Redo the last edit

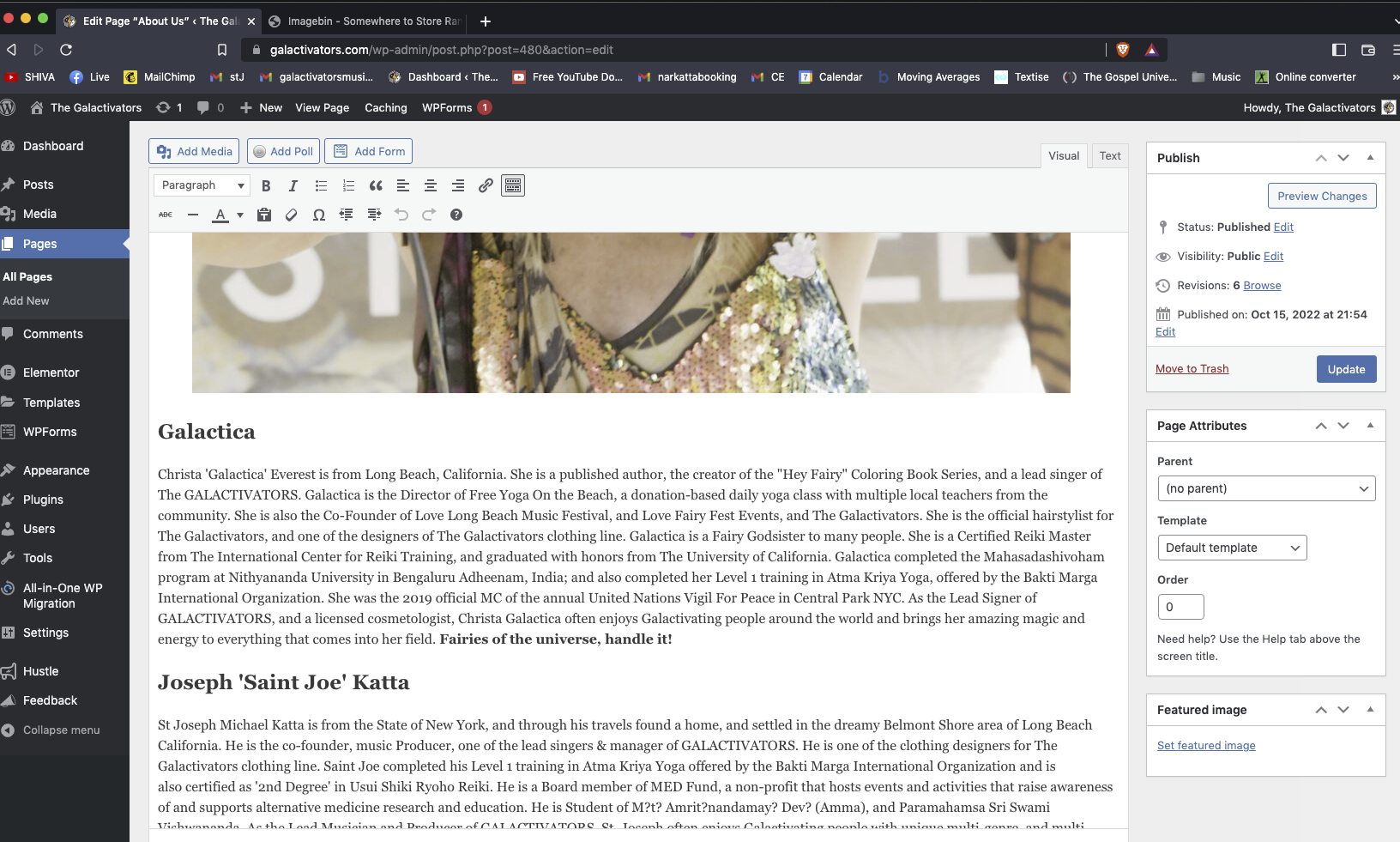coord(429,215)
